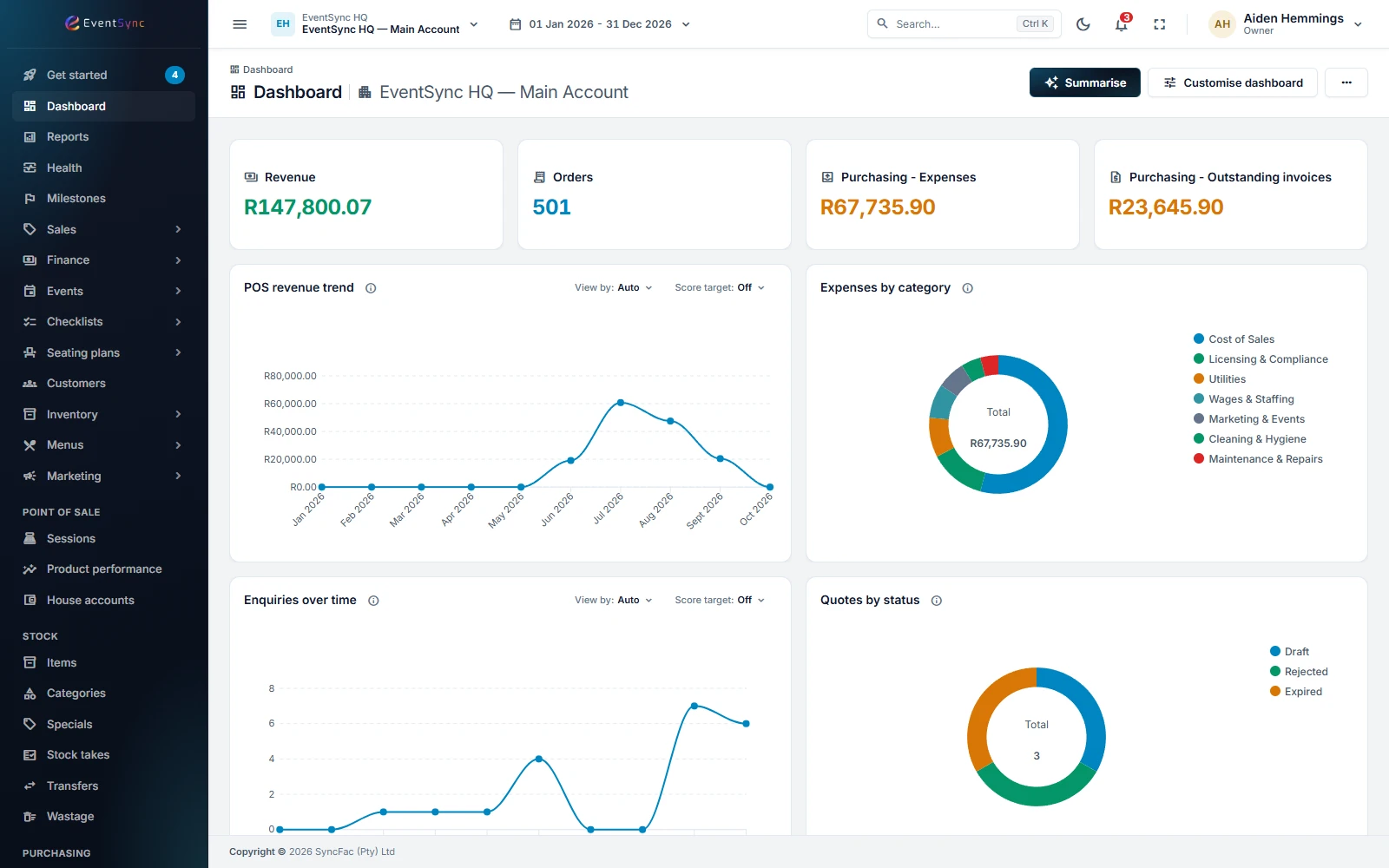Open House accounts page

click(103, 601)
